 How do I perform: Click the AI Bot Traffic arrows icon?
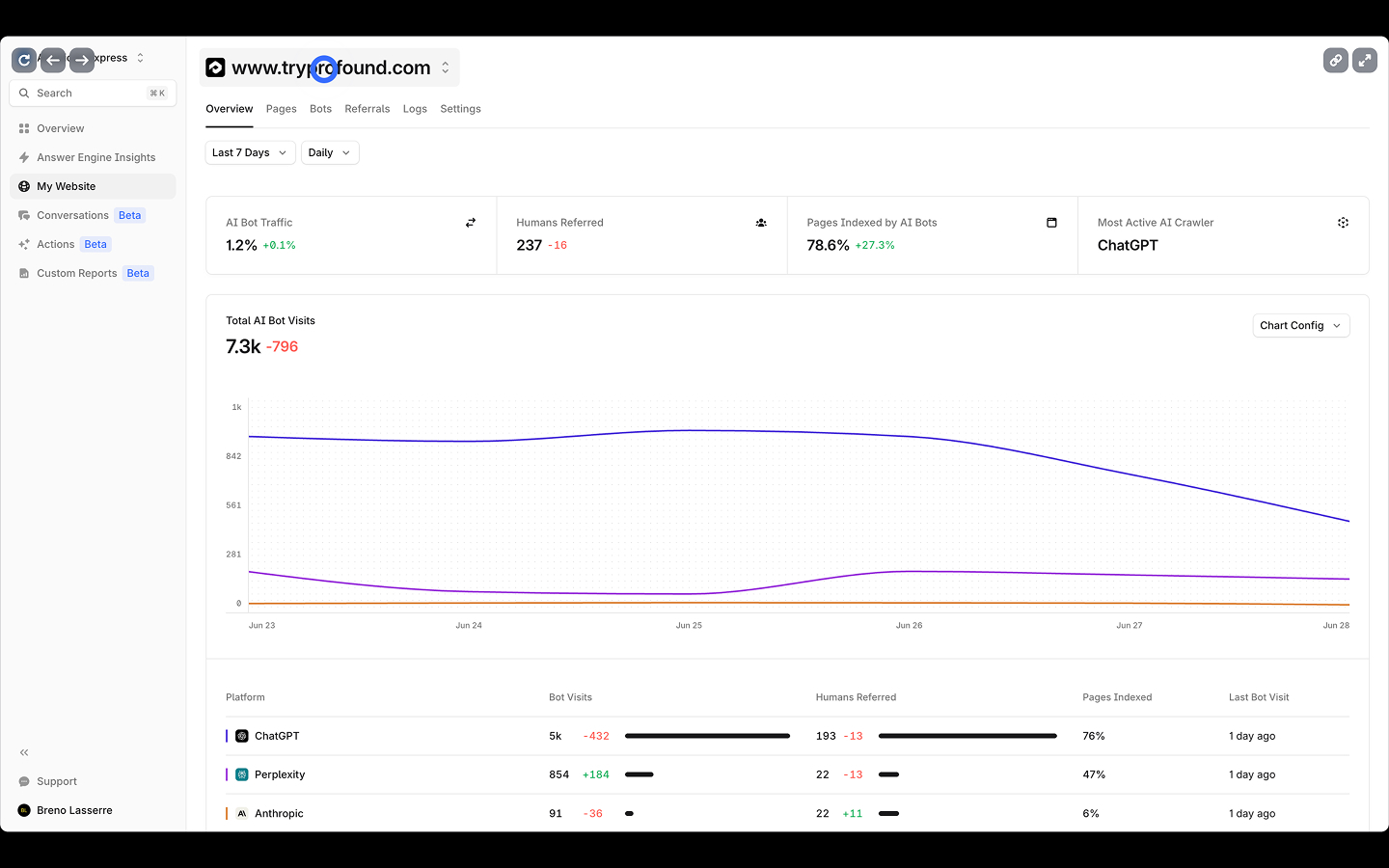[x=471, y=223]
